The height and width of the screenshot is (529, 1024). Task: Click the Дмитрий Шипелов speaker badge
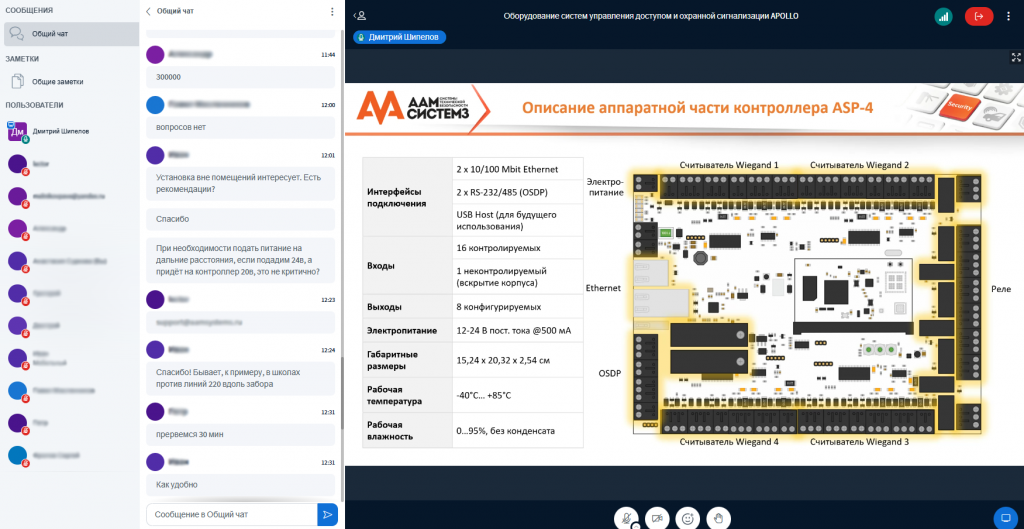(x=400, y=38)
